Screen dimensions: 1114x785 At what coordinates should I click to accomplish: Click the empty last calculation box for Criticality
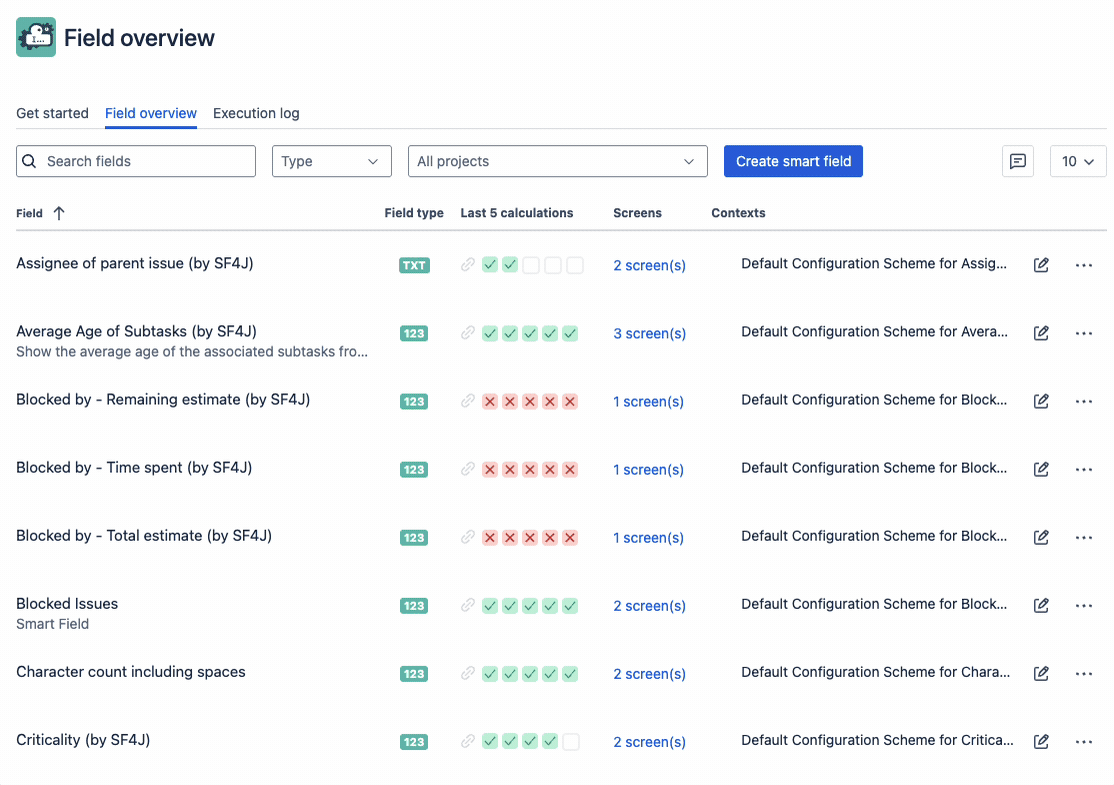[x=571, y=741]
